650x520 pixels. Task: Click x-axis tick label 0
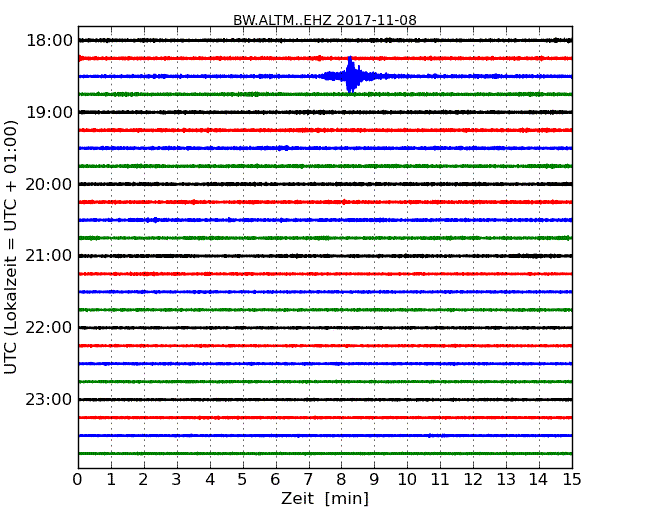(x=78, y=480)
